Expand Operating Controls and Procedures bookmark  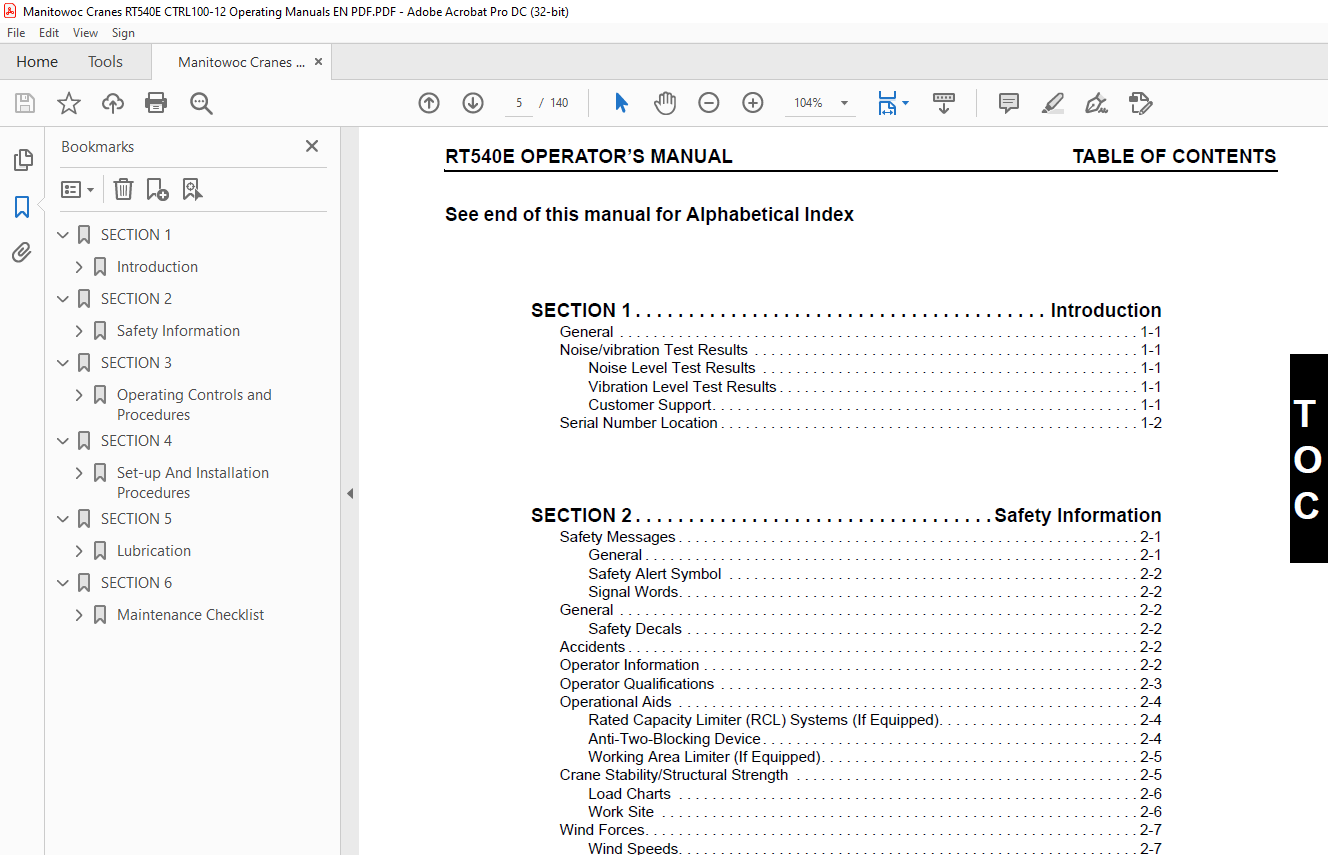(x=79, y=395)
